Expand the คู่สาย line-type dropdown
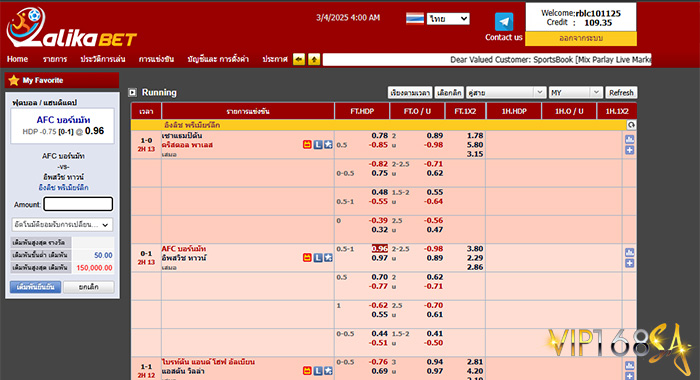700x380 pixels. pos(506,92)
